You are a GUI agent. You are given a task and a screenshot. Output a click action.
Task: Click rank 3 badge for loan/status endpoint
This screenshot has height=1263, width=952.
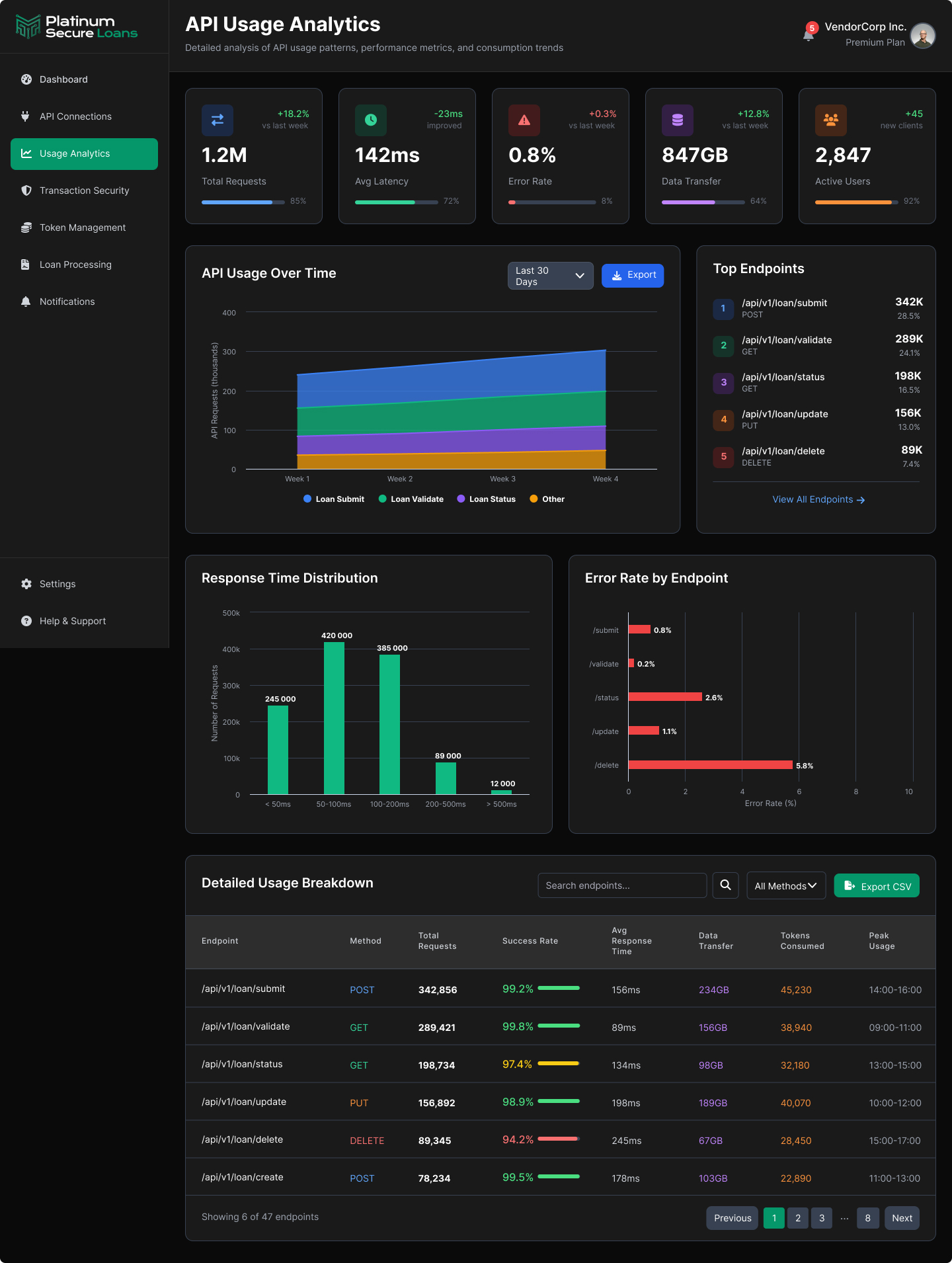tap(723, 383)
